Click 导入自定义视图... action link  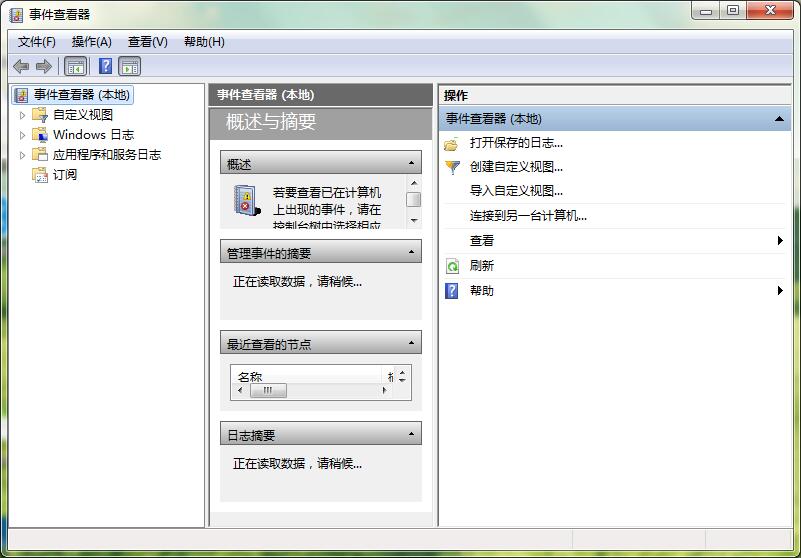pyautogui.click(x=516, y=191)
